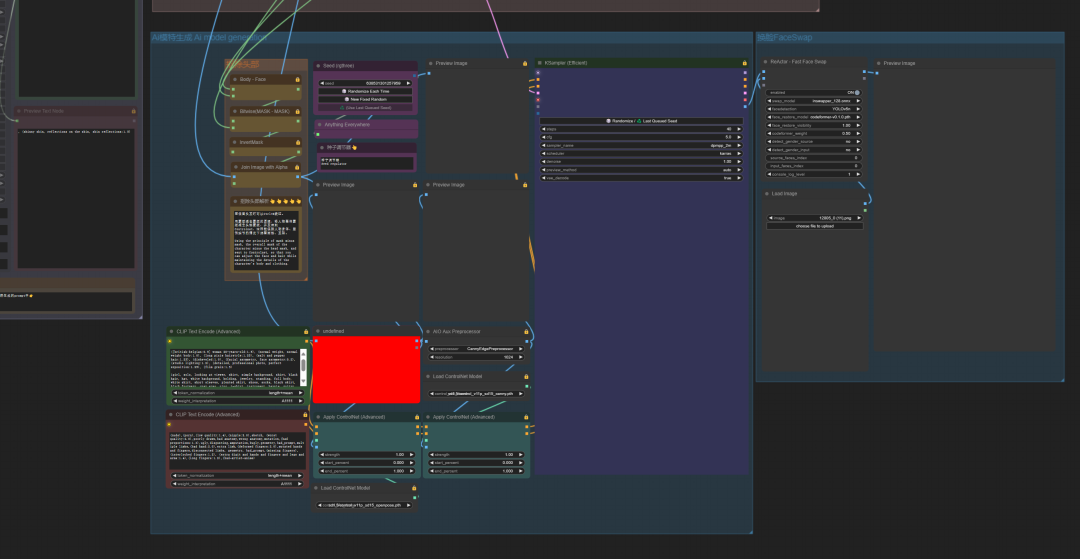1080x559 pixels.
Task: Click the lock icon on Body - Face node
Action: click(298, 79)
